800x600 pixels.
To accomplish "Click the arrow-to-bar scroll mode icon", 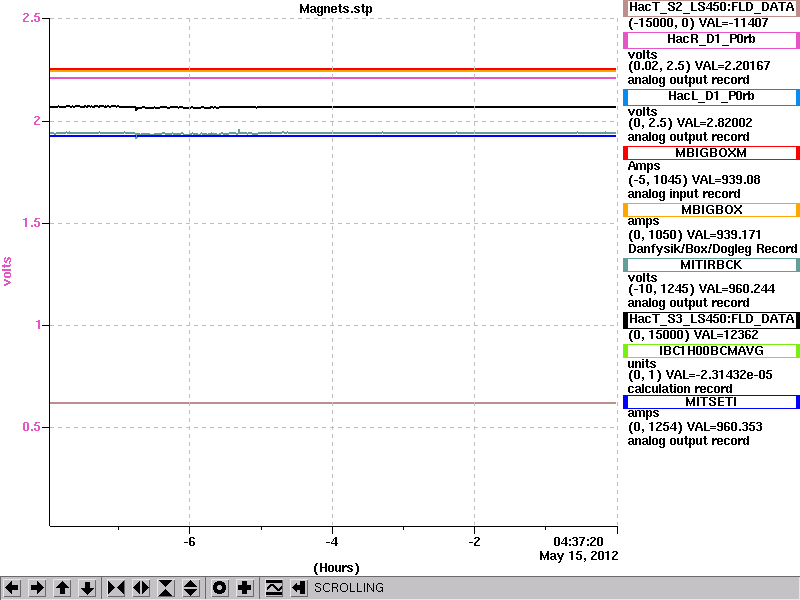I will (299, 588).
